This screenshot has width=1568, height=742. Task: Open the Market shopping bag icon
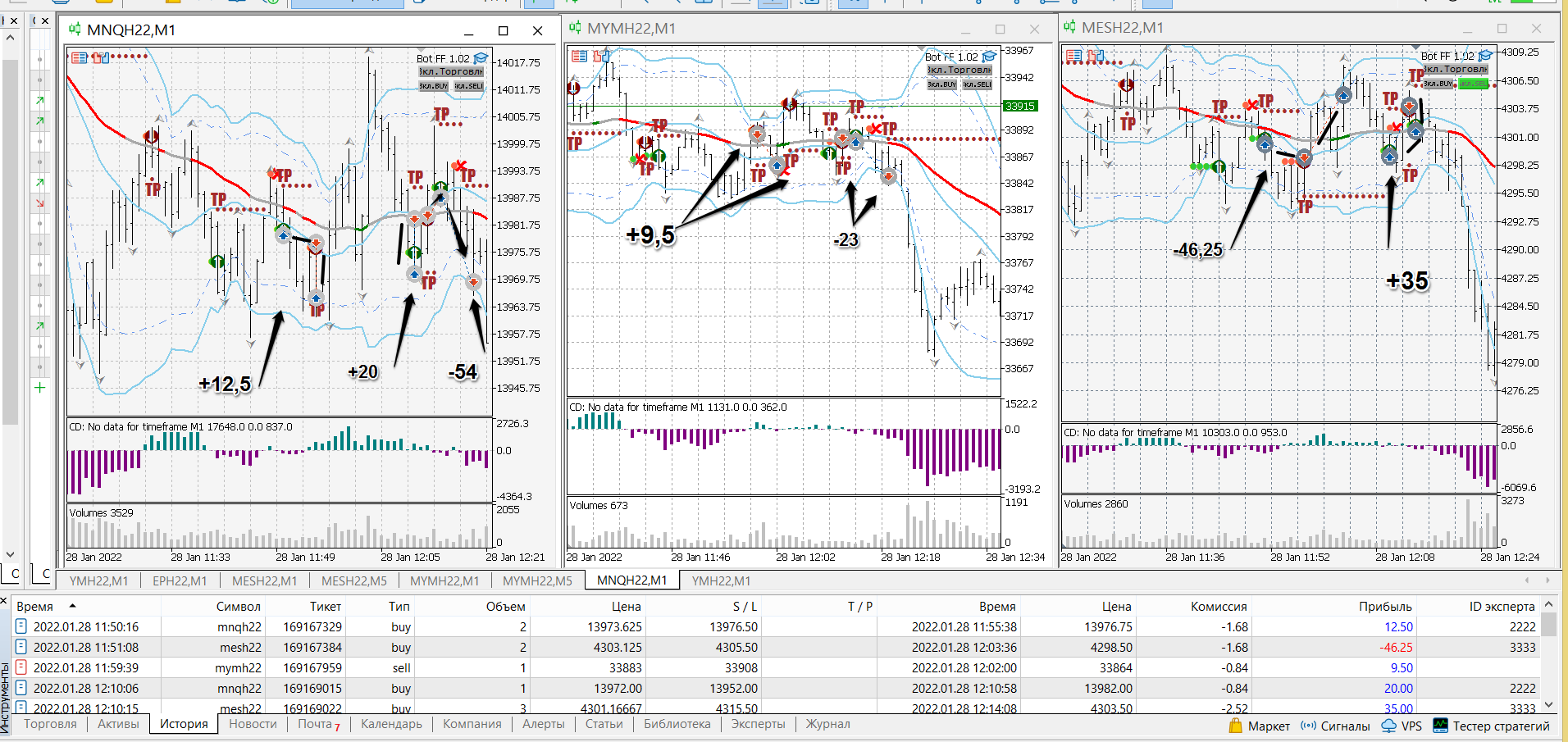1236,726
